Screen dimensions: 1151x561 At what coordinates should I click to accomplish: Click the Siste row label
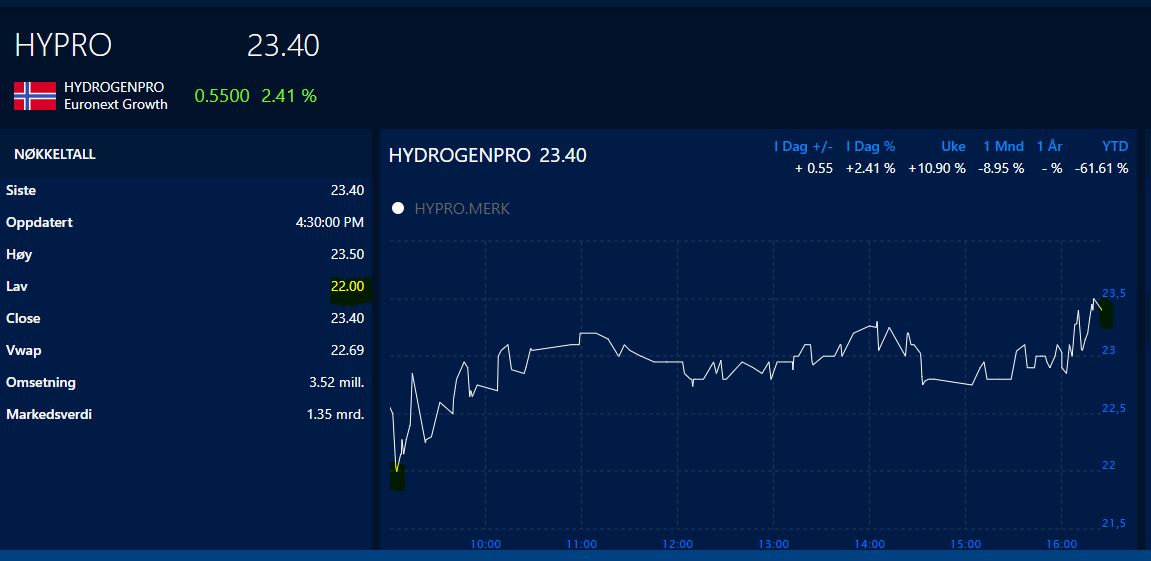[x=21, y=190]
